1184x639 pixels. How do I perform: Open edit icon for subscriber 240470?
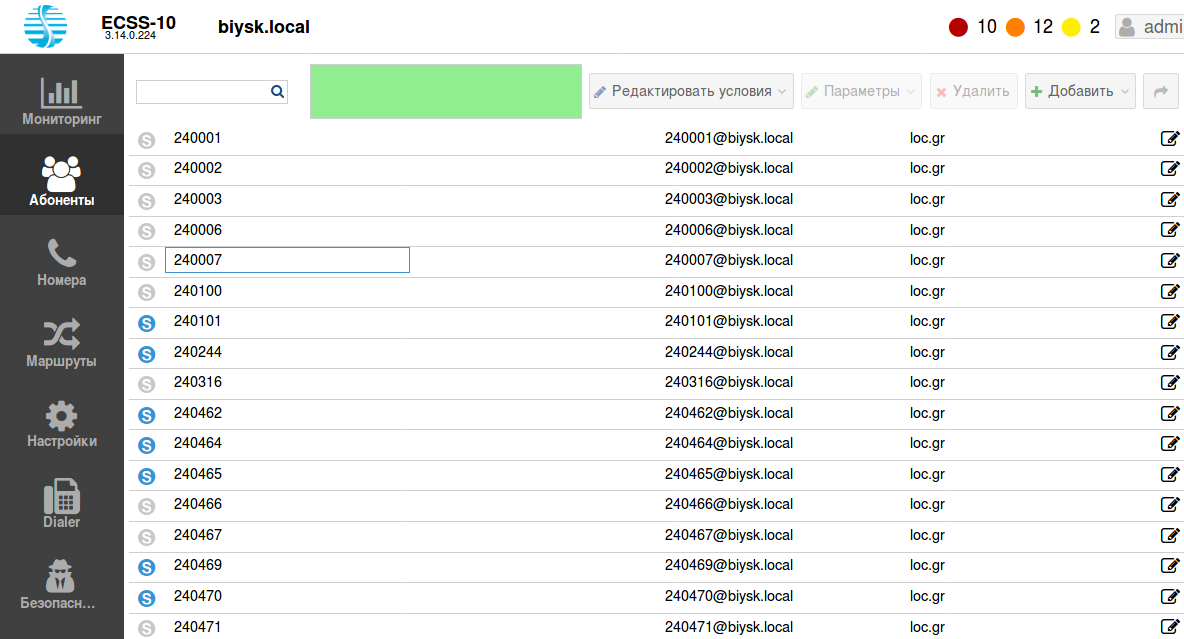(1169, 597)
